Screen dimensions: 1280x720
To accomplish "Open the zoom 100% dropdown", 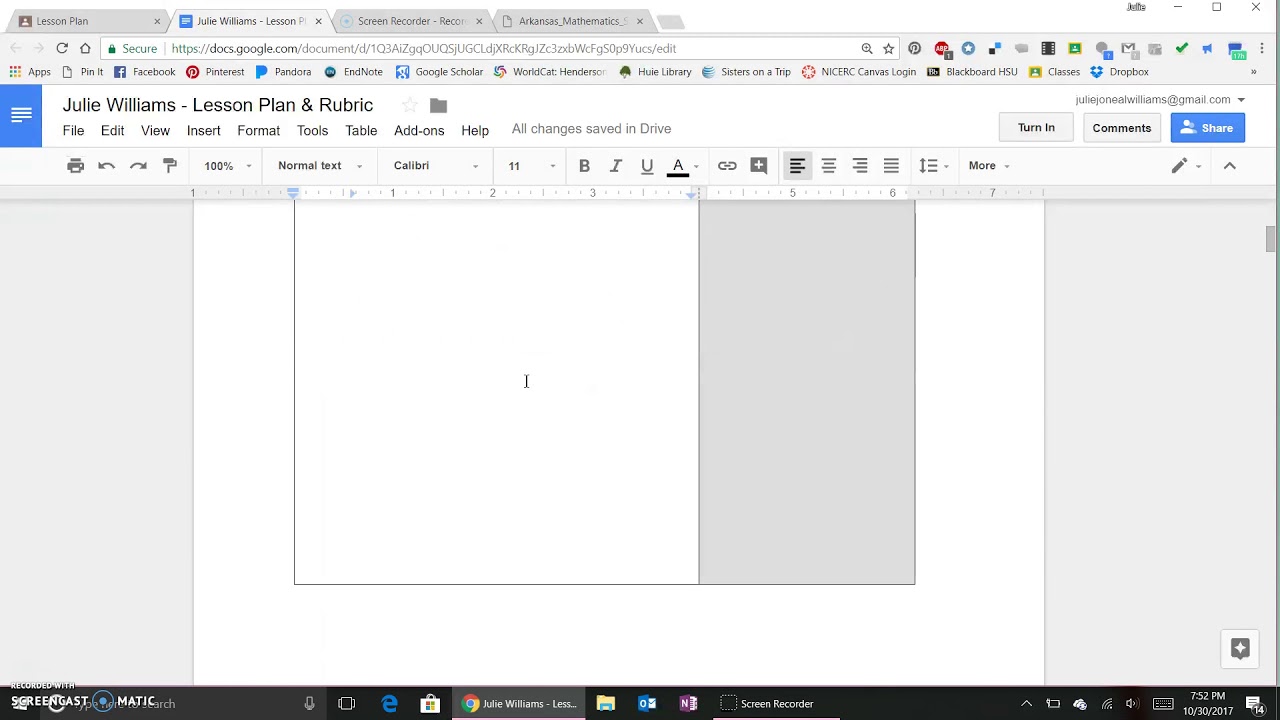I will point(227,166).
